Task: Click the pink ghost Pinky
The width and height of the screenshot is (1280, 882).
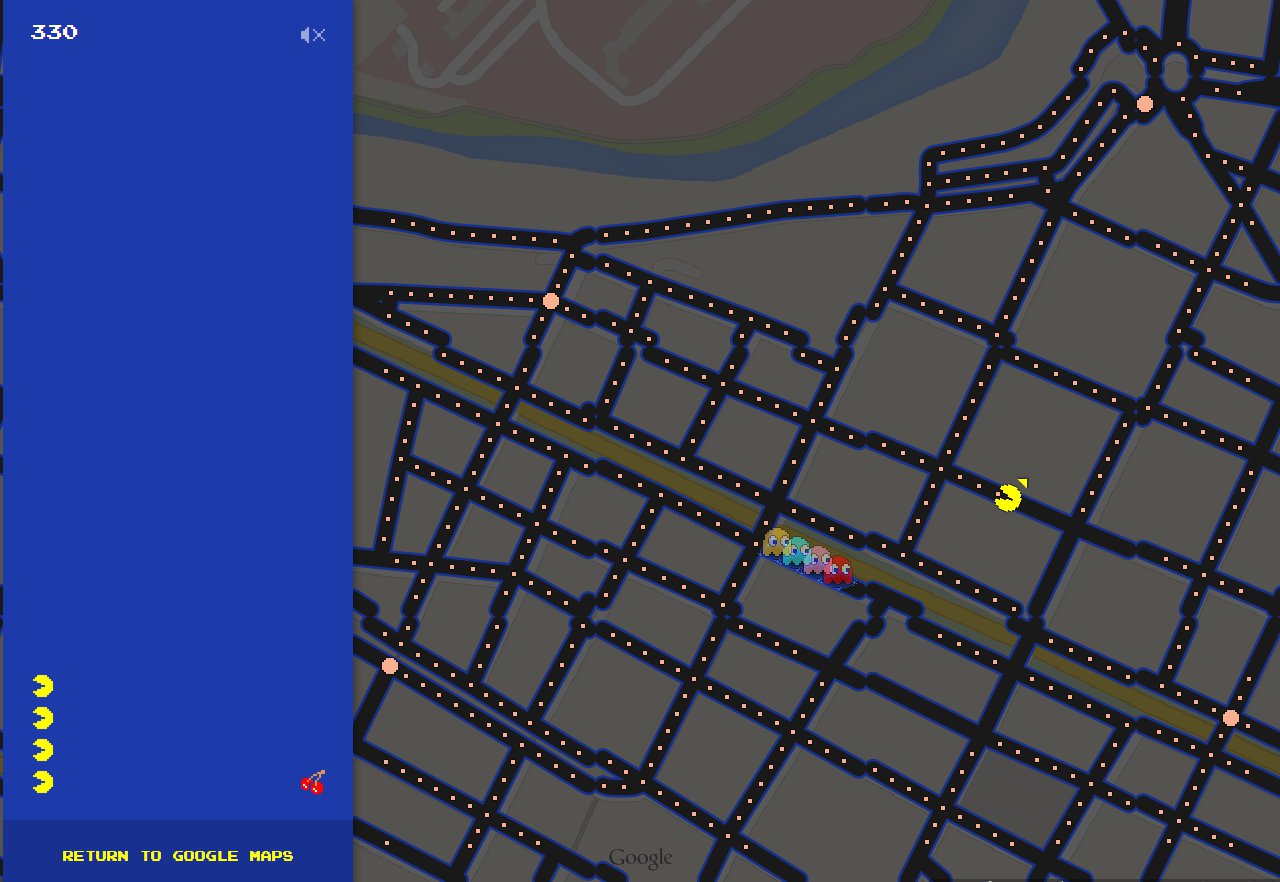Action: coord(819,560)
